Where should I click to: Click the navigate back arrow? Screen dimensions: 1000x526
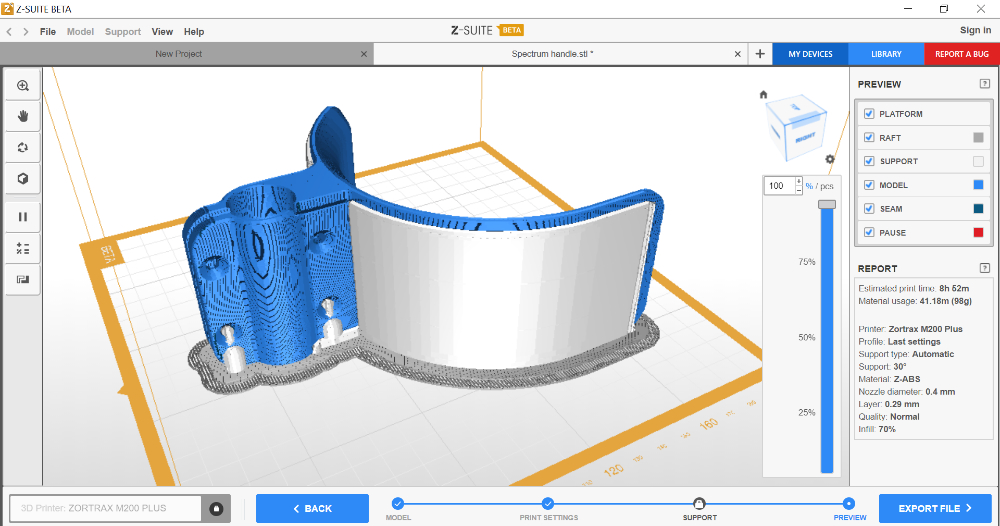click(9, 31)
